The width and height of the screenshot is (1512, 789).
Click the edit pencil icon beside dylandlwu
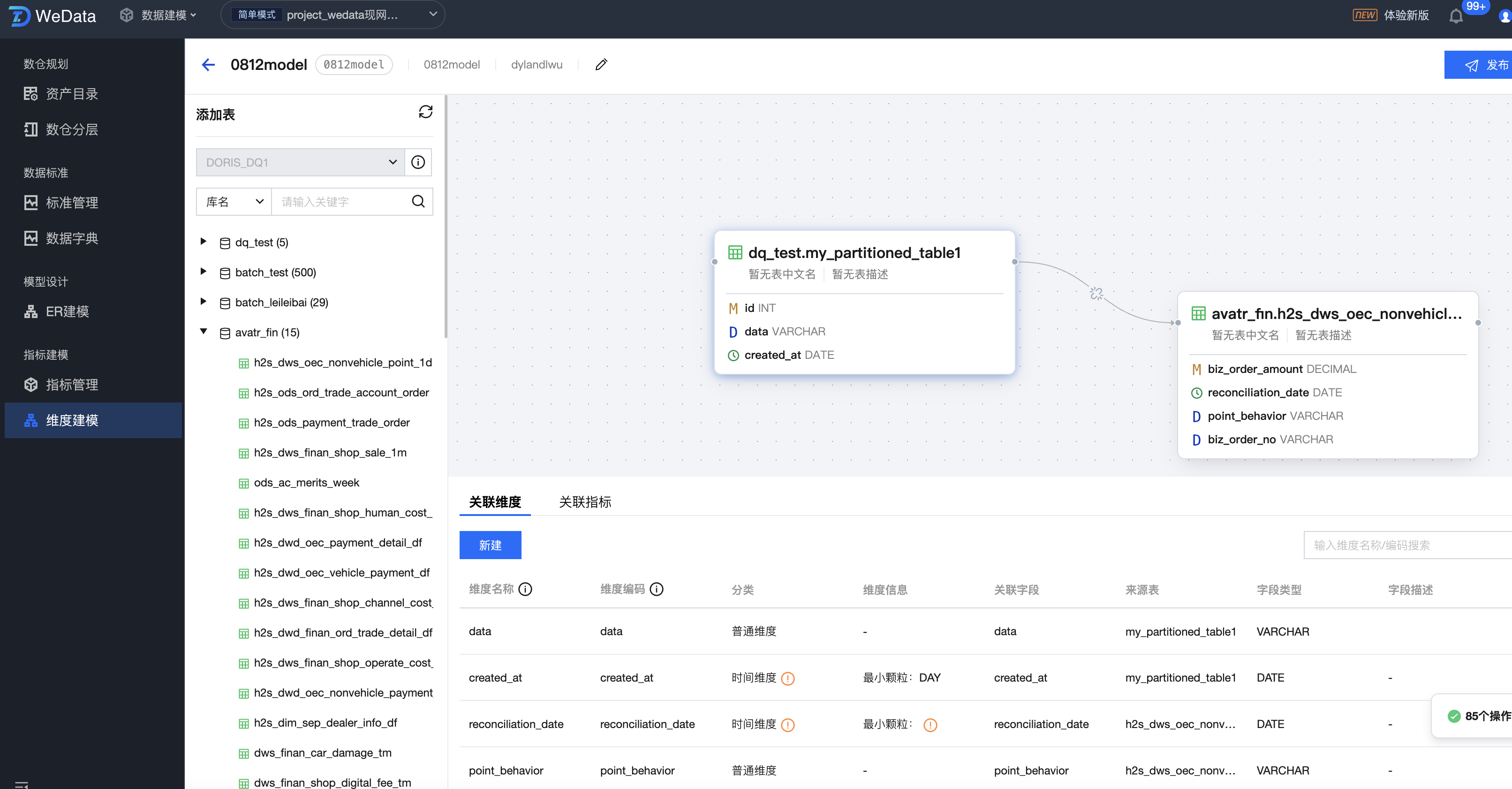tap(601, 65)
